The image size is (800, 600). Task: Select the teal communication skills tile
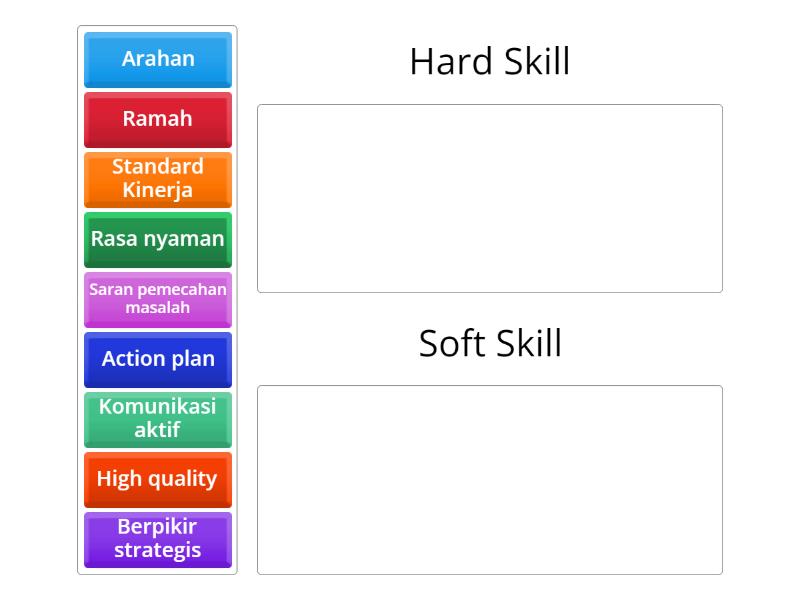[x=157, y=420]
